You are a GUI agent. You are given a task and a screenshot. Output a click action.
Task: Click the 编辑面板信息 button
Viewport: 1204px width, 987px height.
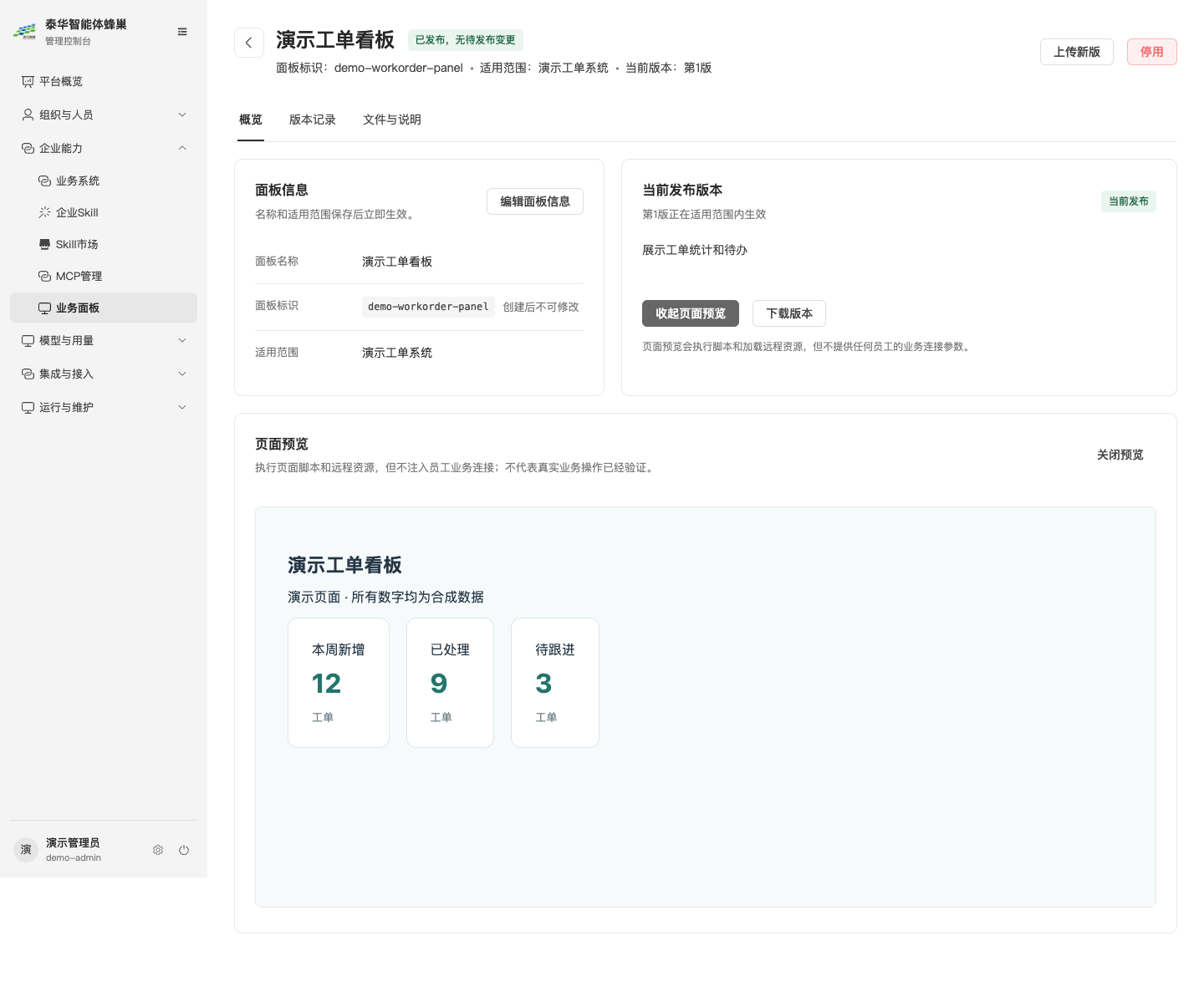[x=535, y=201]
